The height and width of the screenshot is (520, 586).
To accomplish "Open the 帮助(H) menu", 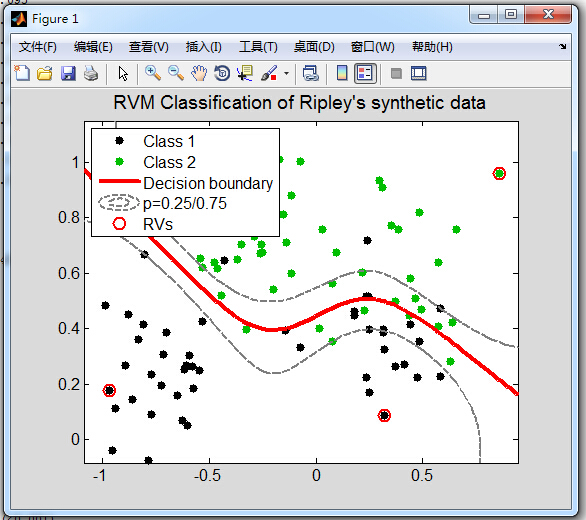I will 432,47.
